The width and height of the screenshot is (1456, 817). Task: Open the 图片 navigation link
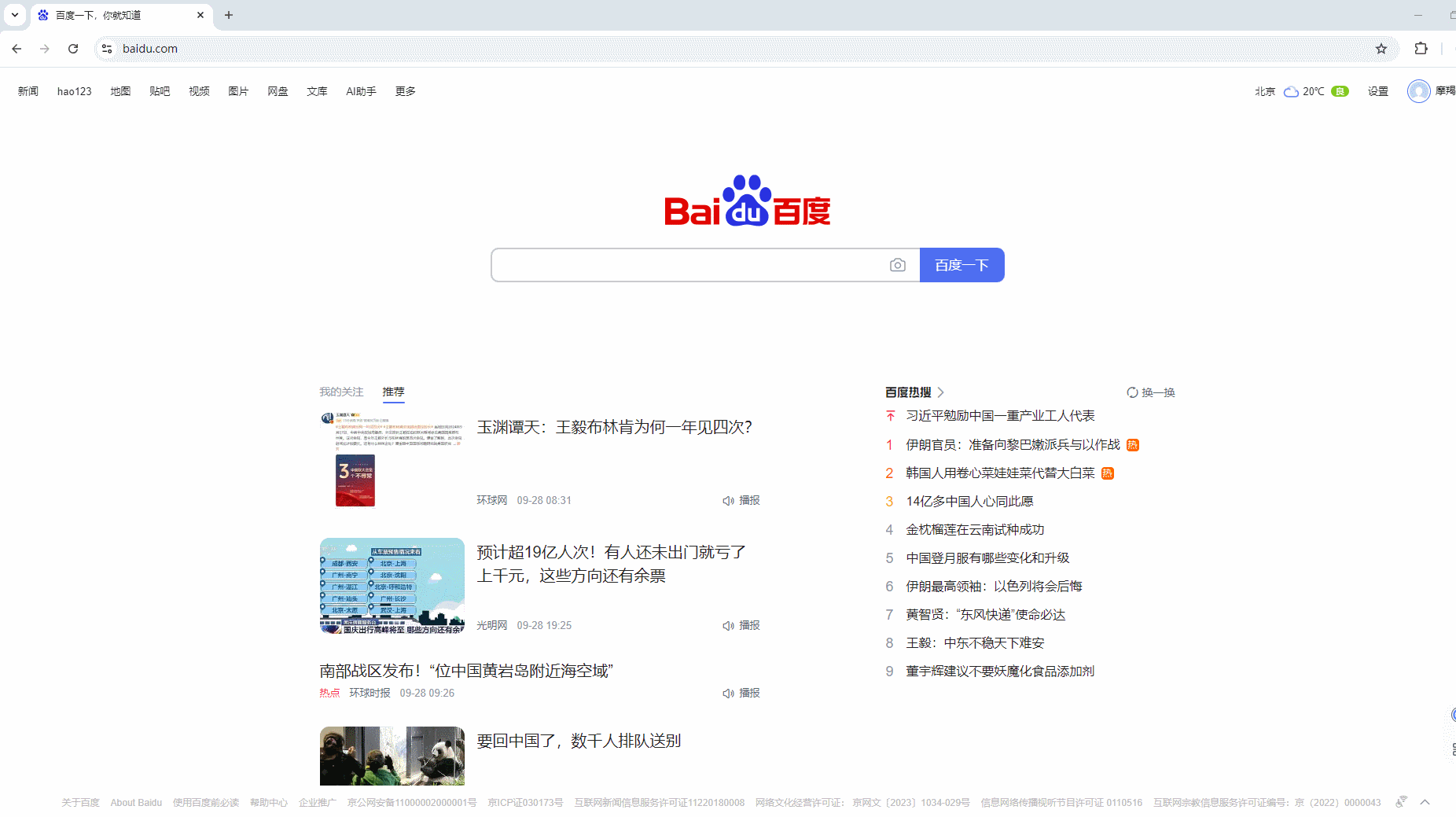click(238, 91)
